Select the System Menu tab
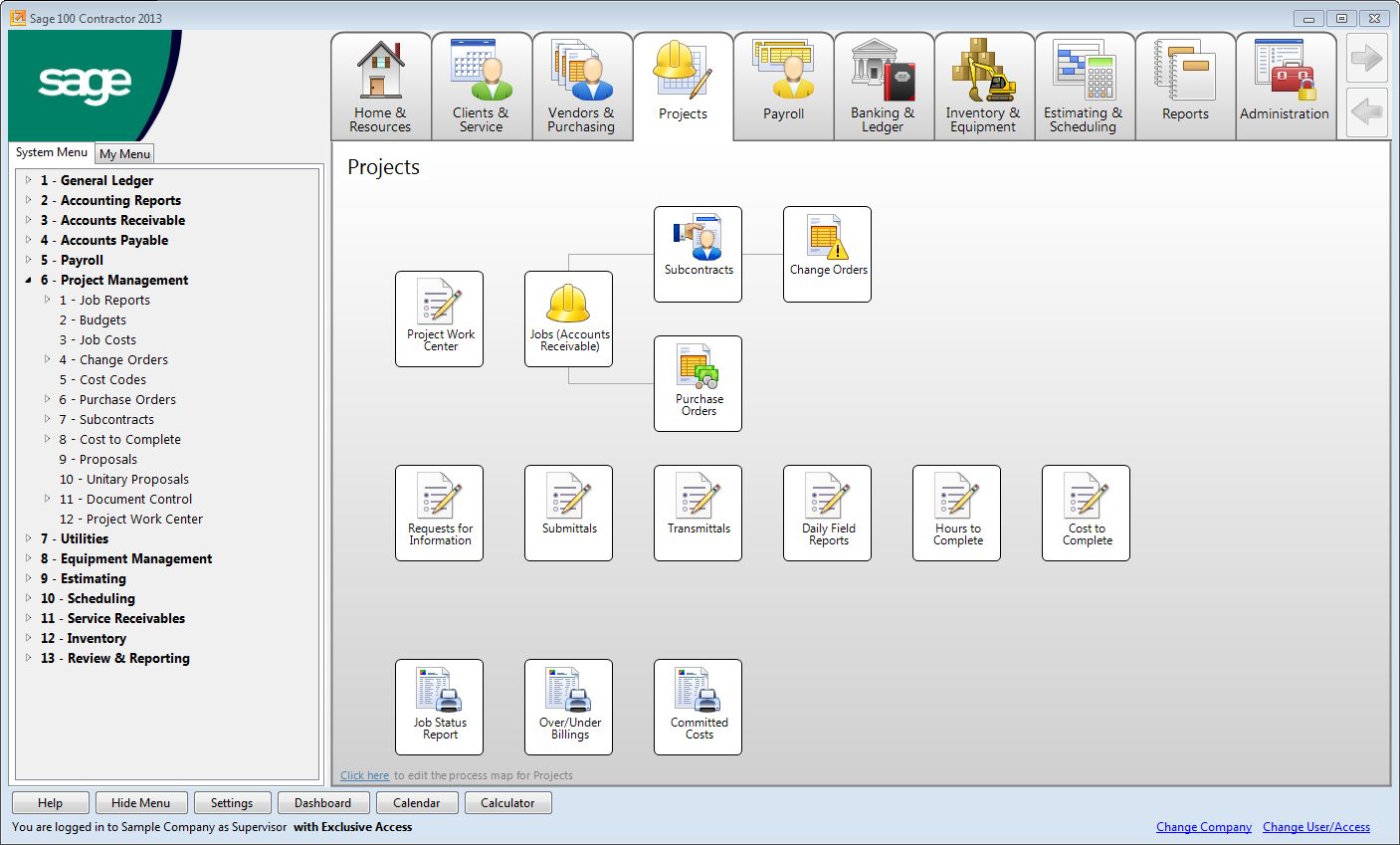Screen dimensions: 1400x845 click(52, 152)
